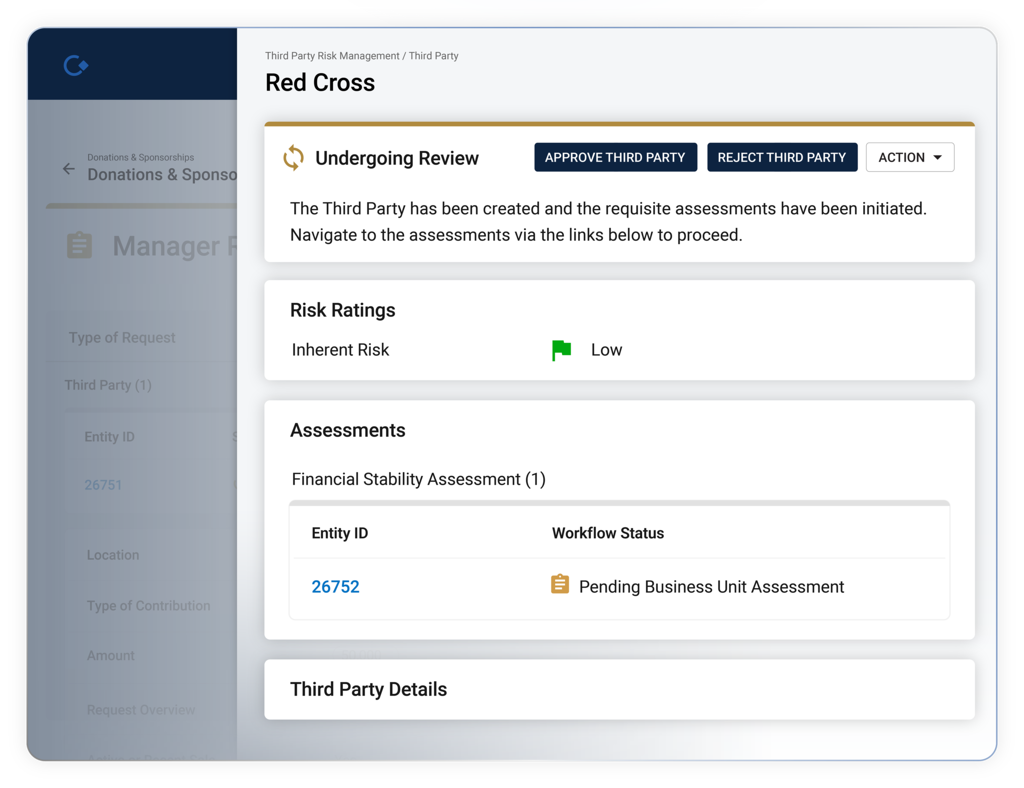Screen dimensions: 1024x788
Task: Click the green Low risk flag icon
Action: point(562,350)
